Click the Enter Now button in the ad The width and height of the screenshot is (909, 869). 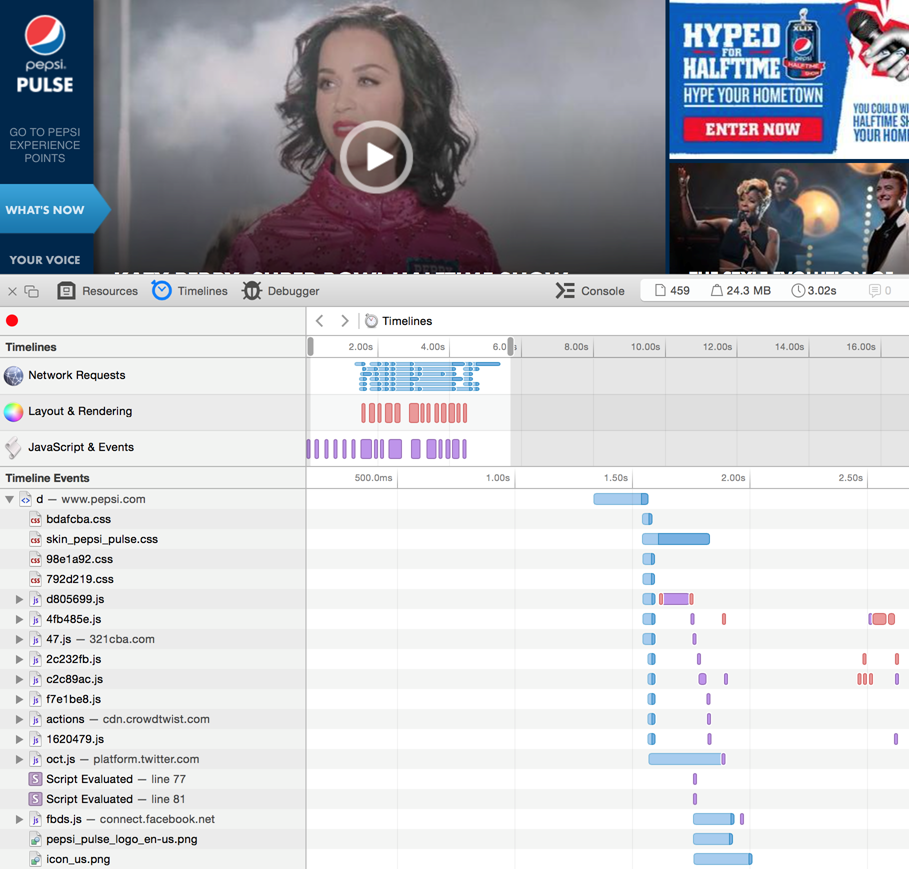pos(752,129)
